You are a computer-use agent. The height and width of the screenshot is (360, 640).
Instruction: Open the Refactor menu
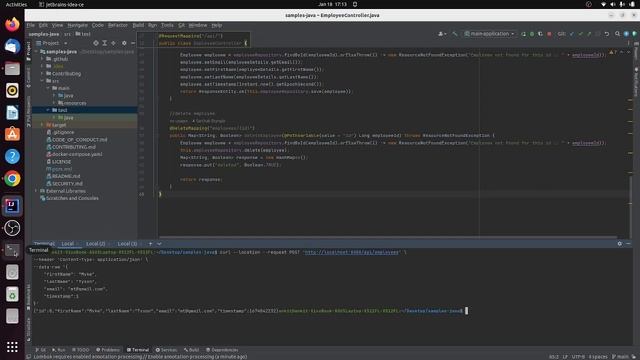pos(118,25)
